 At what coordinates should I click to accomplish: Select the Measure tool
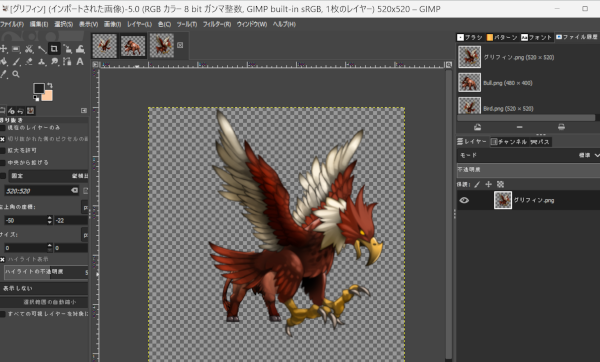42,49
